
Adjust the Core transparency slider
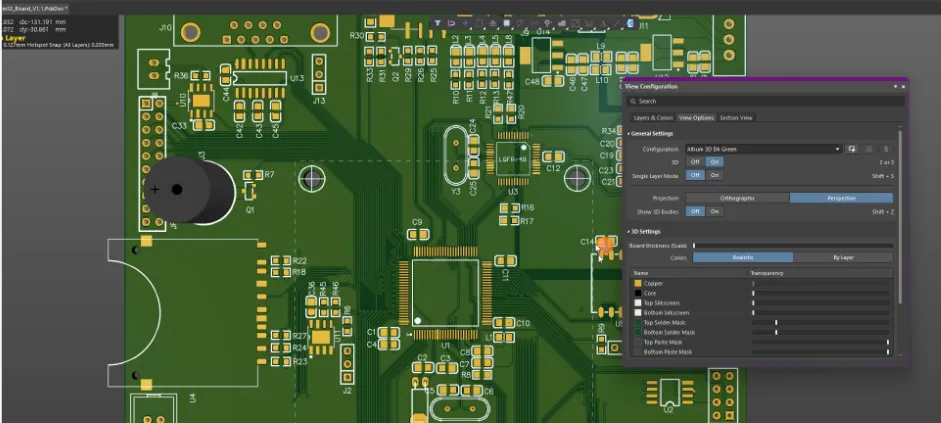click(x=820, y=293)
